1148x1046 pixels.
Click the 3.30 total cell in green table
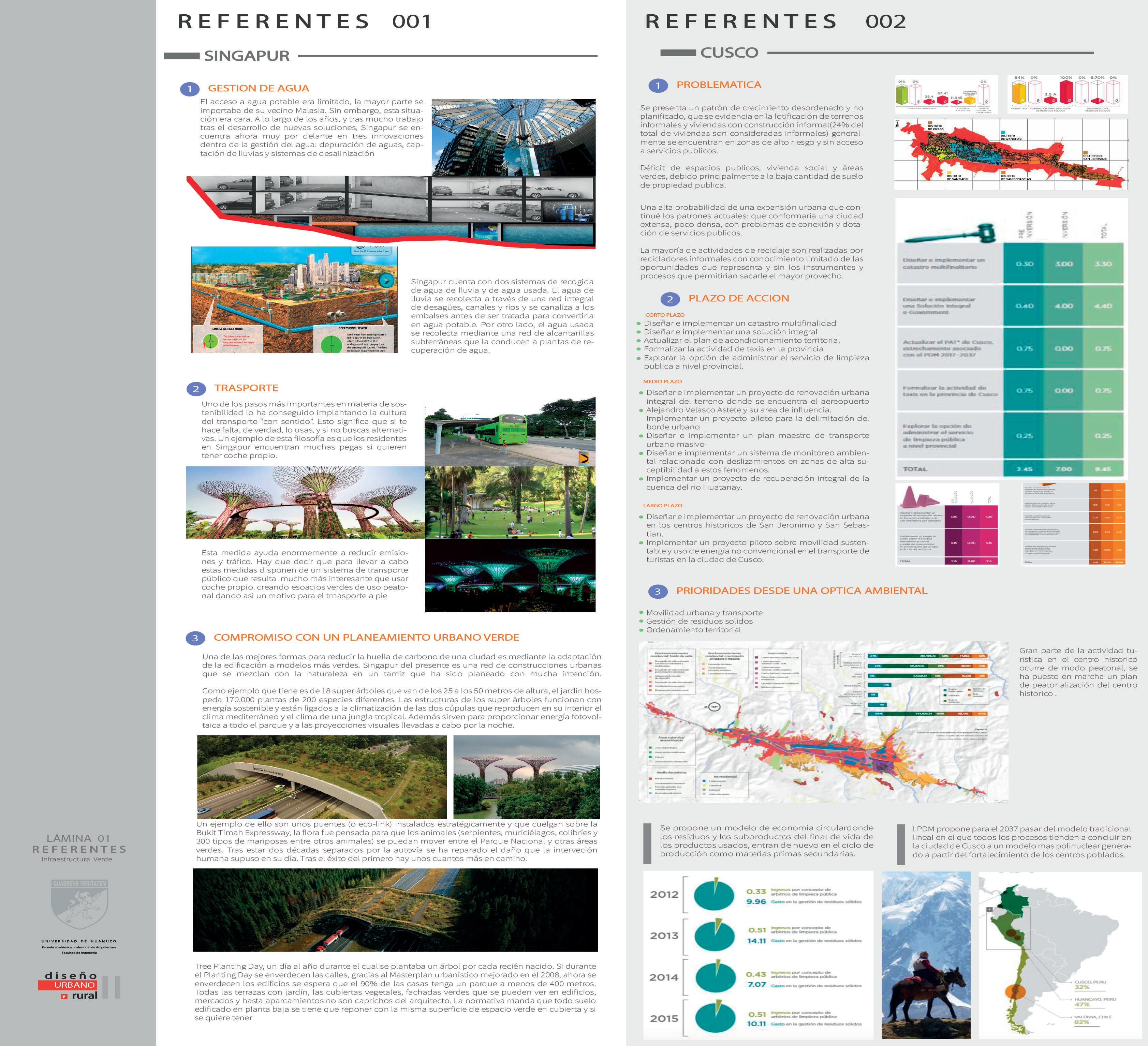(1103, 264)
